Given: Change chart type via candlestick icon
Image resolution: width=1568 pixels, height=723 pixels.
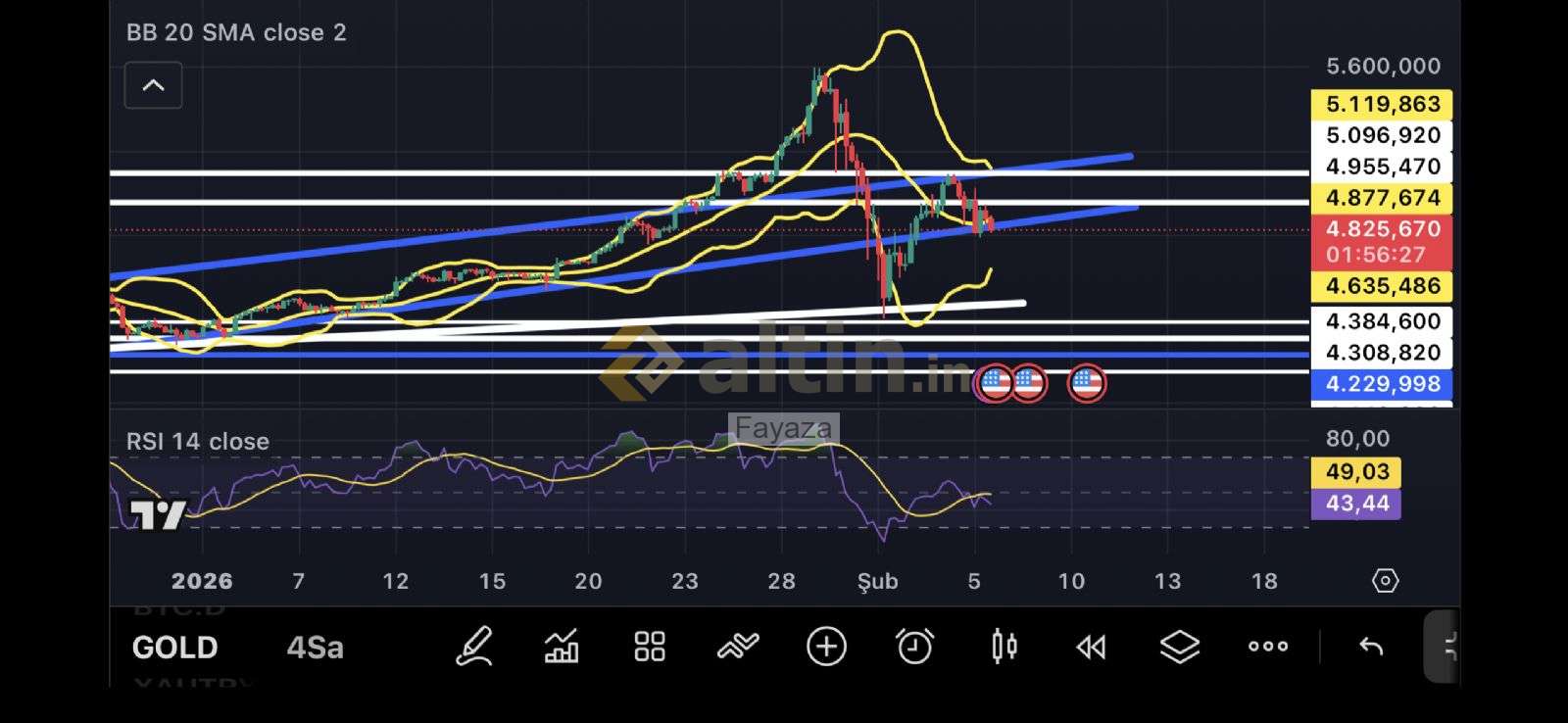Looking at the screenshot, I should 1004,648.
